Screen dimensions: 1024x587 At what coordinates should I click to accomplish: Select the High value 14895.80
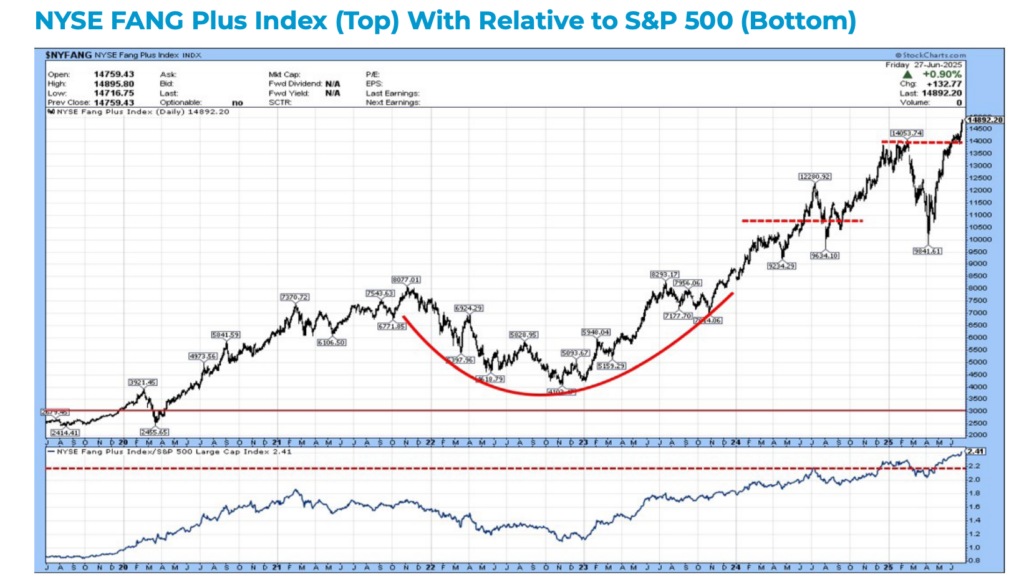point(114,84)
